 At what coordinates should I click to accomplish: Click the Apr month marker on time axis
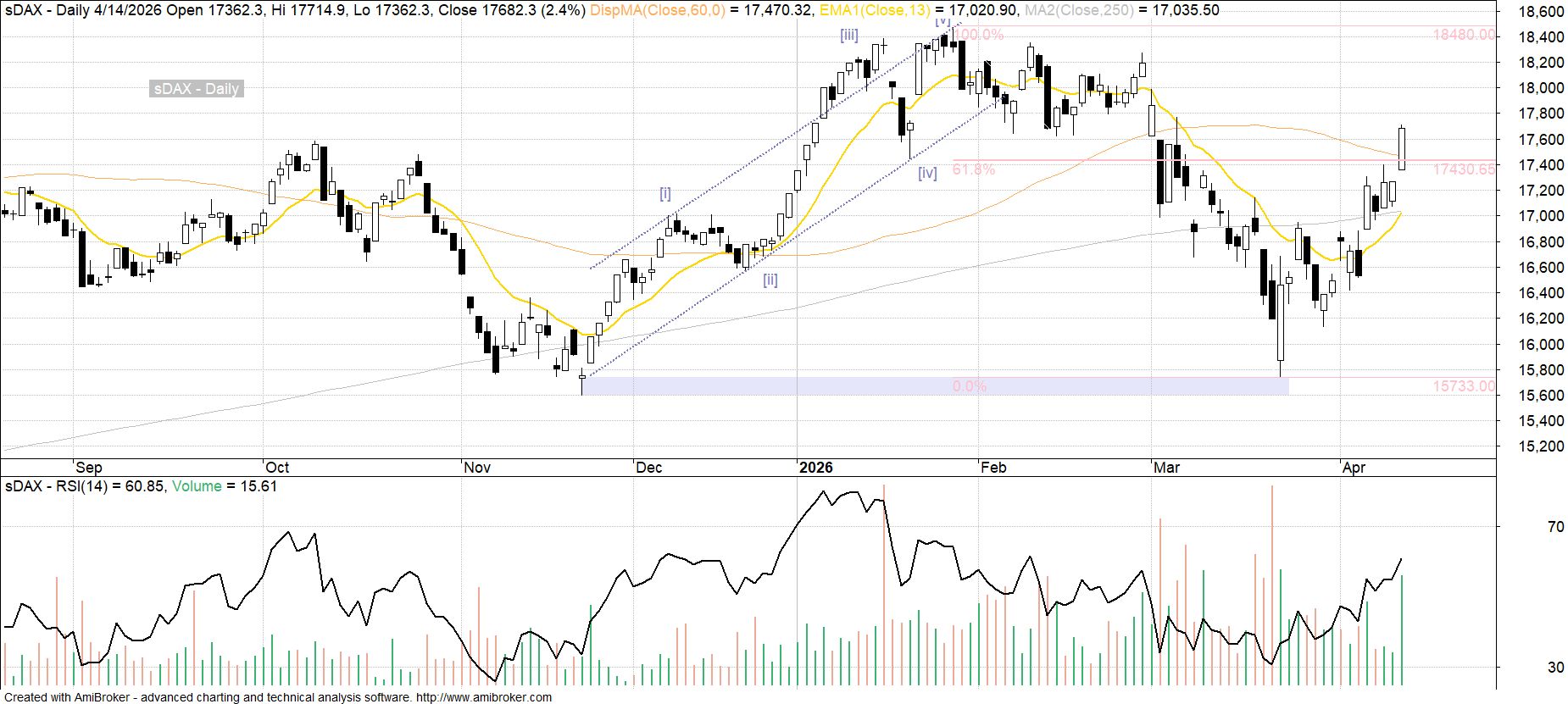[1354, 468]
